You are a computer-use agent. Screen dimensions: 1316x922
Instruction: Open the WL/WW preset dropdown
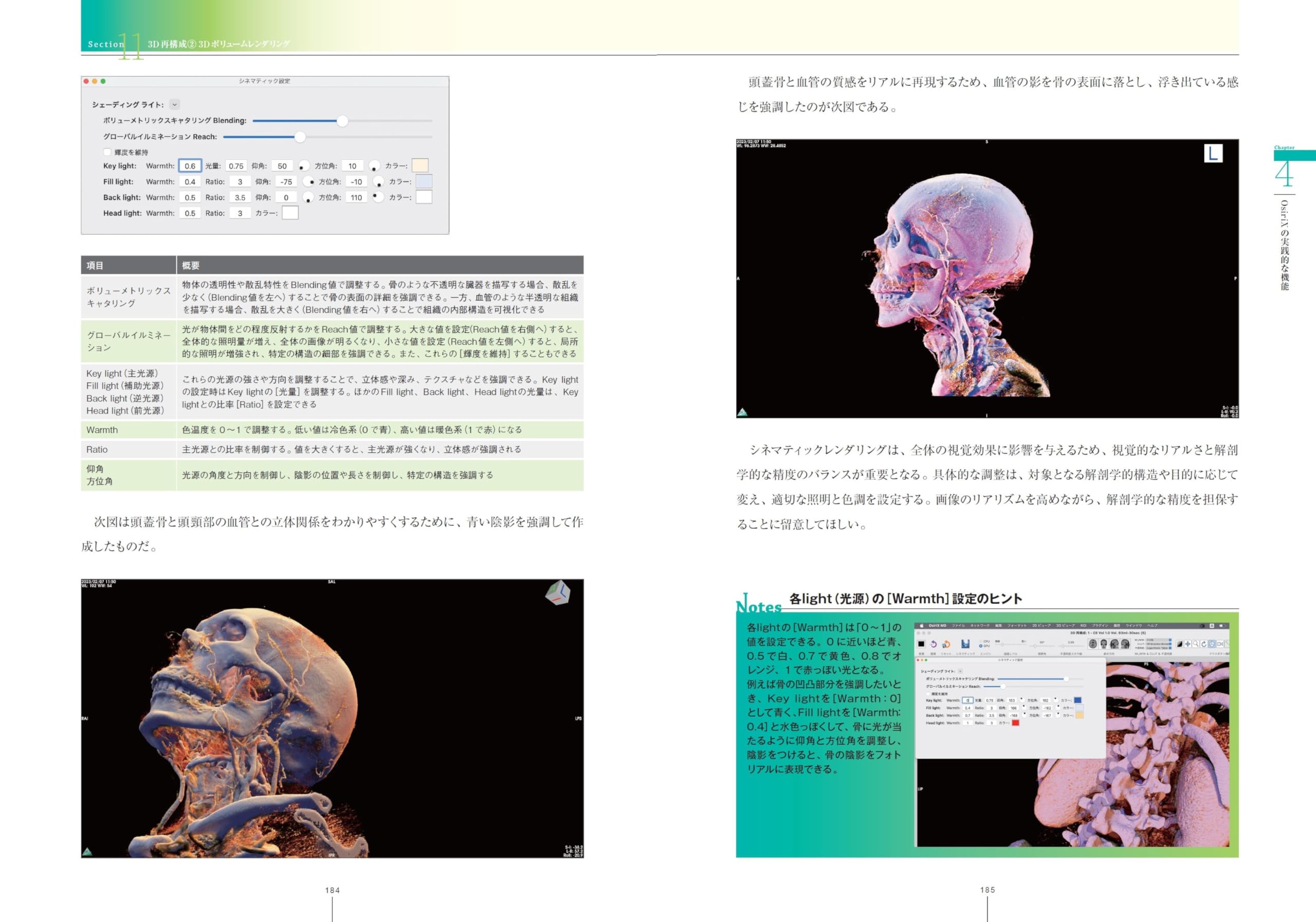pos(1171,640)
